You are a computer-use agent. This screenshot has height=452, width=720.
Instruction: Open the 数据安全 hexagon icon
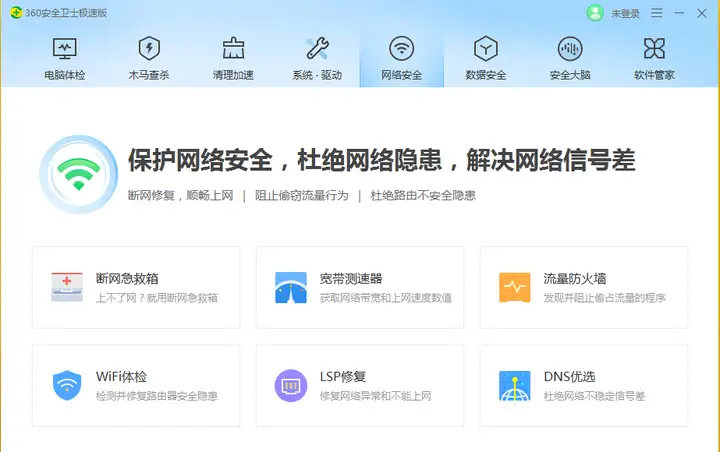pyautogui.click(x=486, y=48)
